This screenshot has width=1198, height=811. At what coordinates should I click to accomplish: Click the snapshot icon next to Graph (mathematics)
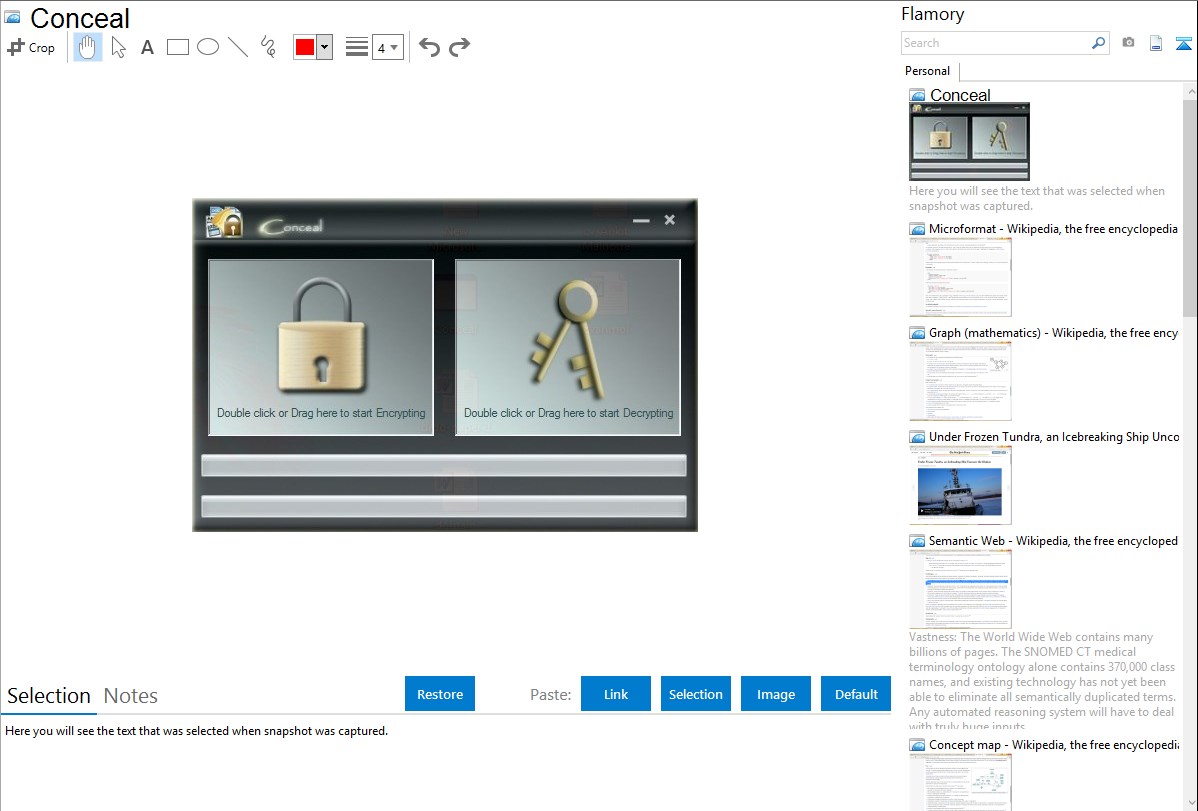[x=918, y=333]
